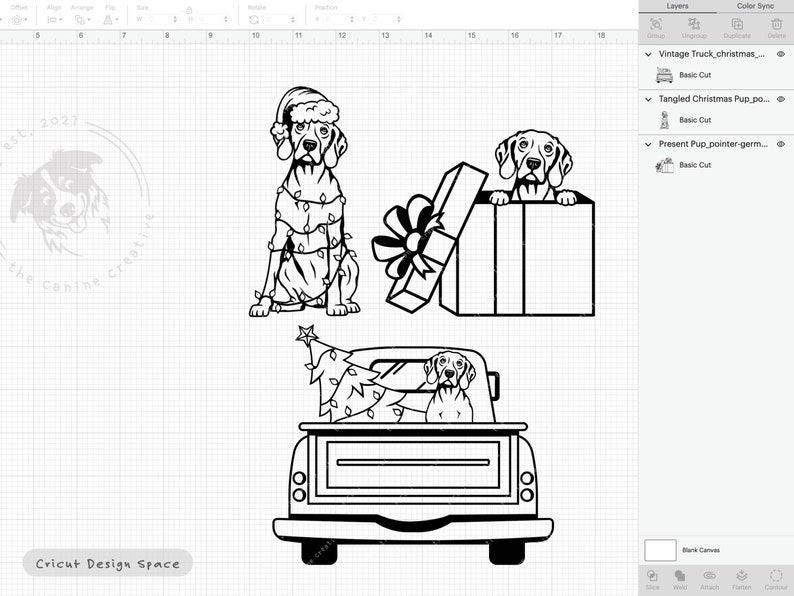Select the dog in Santa hat image

[304, 202]
